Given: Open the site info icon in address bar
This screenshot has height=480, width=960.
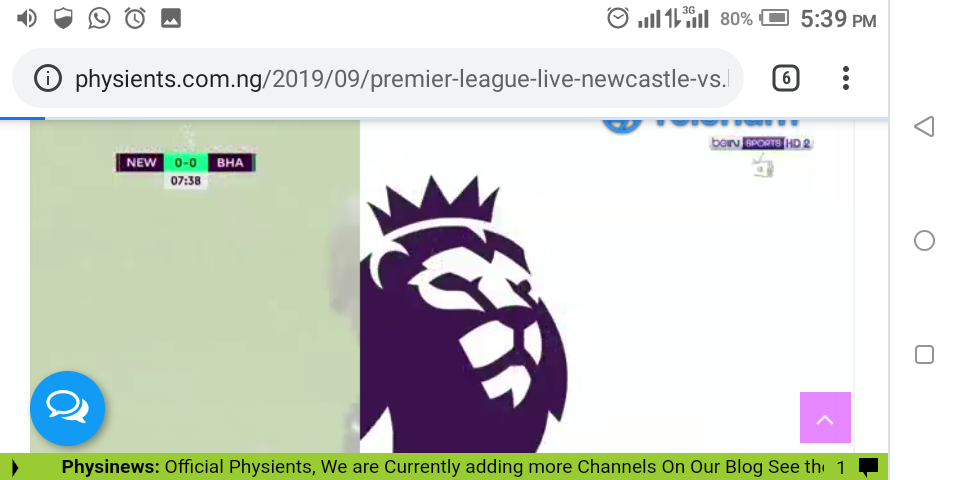Looking at the screenshot, I should (x=47, y=78).
